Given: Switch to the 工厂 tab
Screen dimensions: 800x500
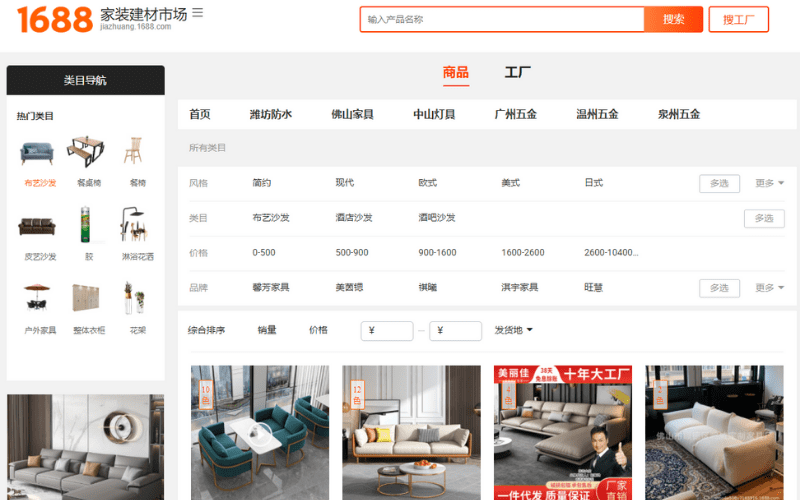Looking at the screenshot, I should click(517, 73).
